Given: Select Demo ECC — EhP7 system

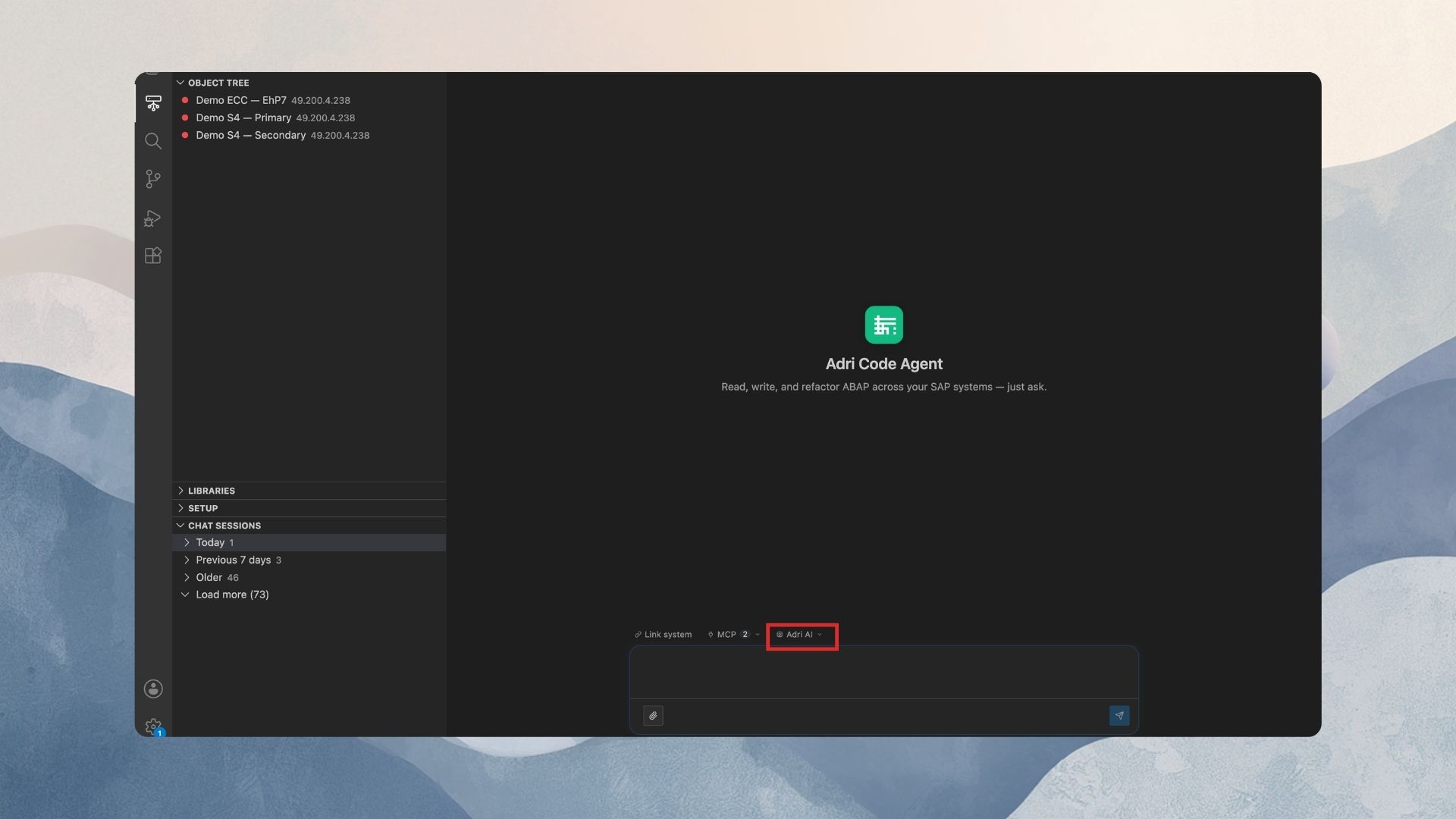Looking at the screenshot, I should (309, 100).
